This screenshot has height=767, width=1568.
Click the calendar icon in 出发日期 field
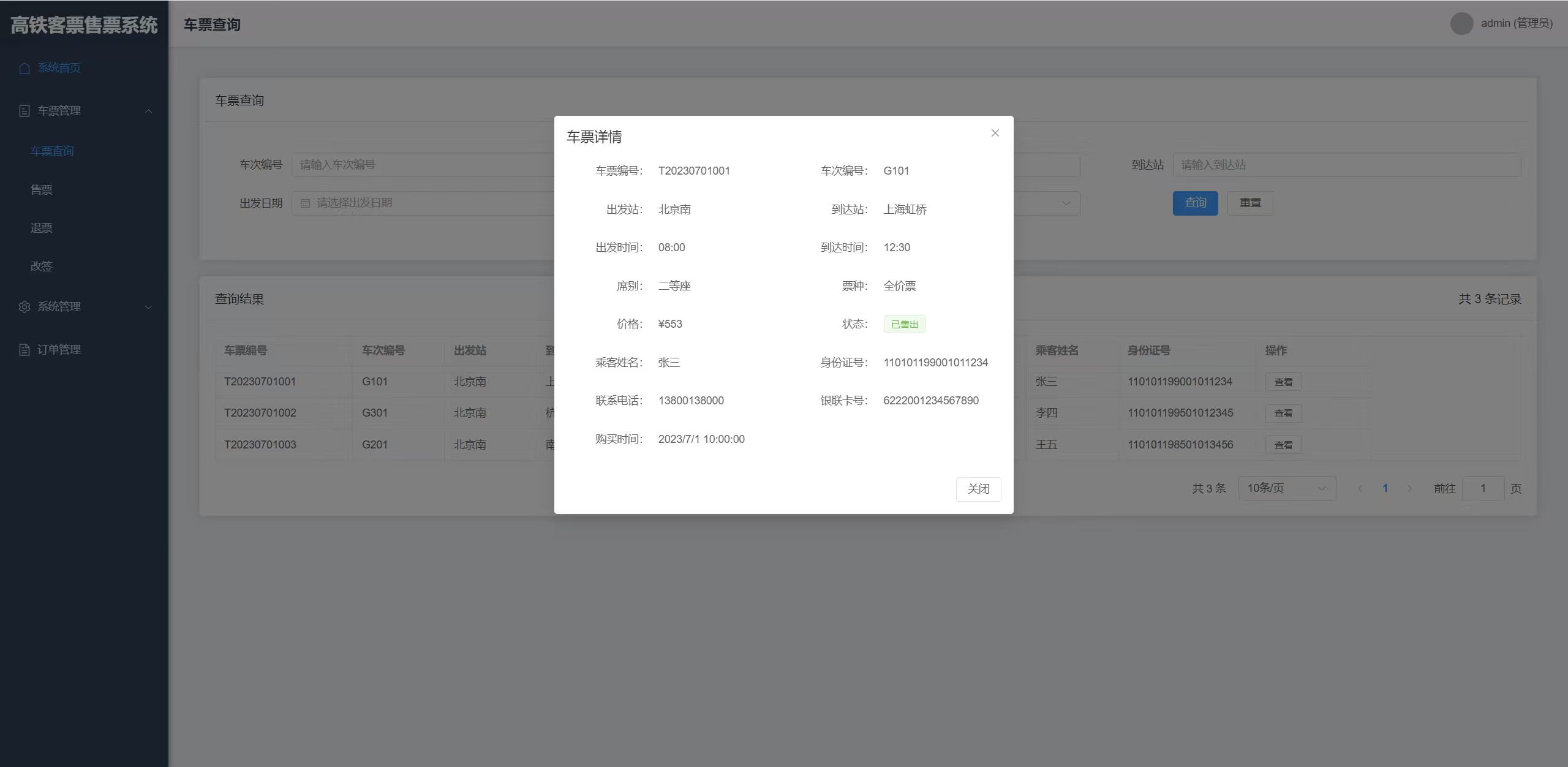pyautogui.click(x=305, y=203)
